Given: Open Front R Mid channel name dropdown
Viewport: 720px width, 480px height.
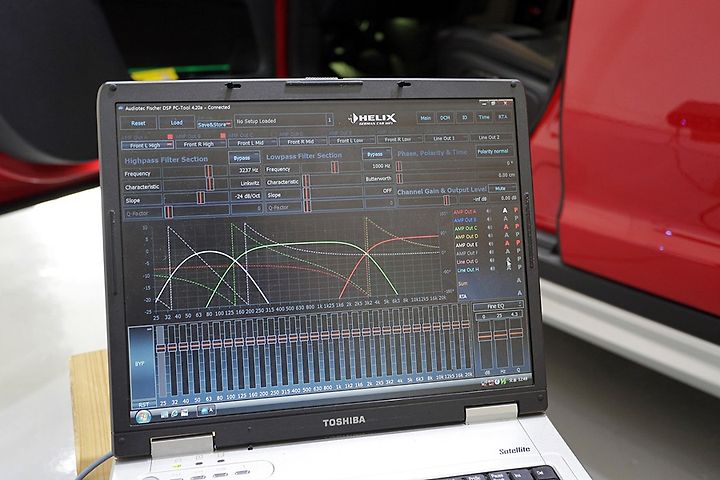Looking at the screenshot, I should click(x=303, y=141).
